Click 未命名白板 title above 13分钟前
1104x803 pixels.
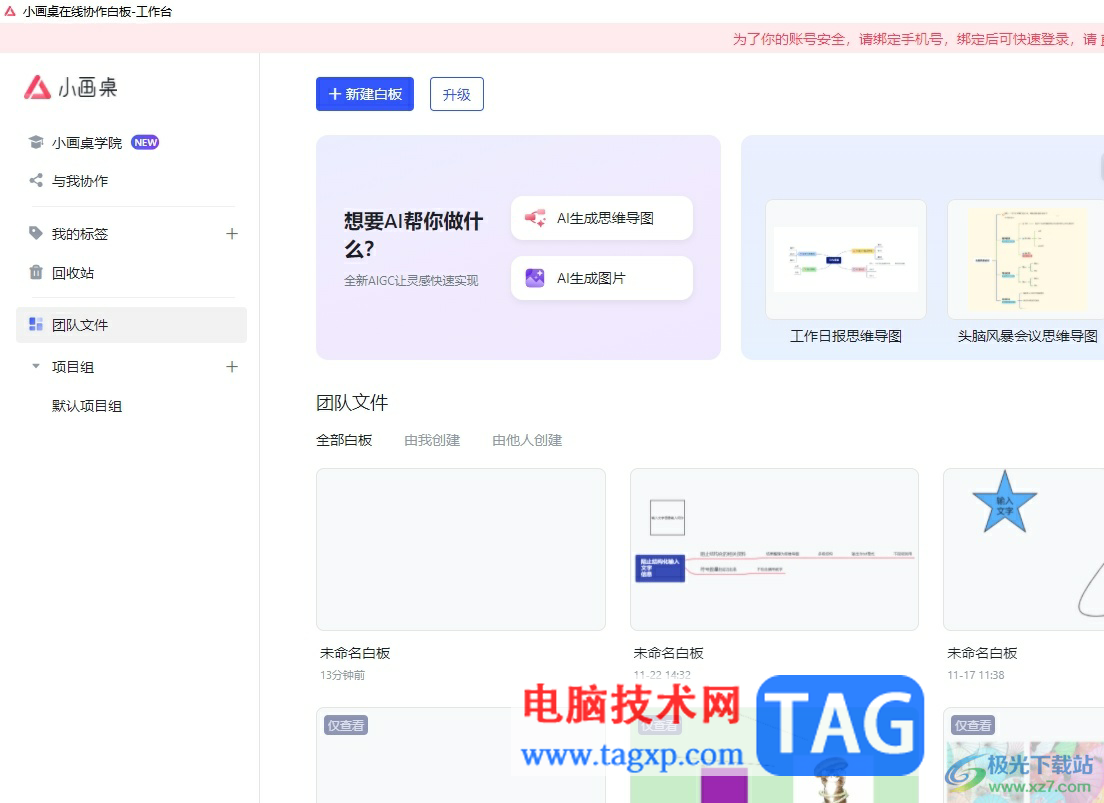click(x=356, y=653)
